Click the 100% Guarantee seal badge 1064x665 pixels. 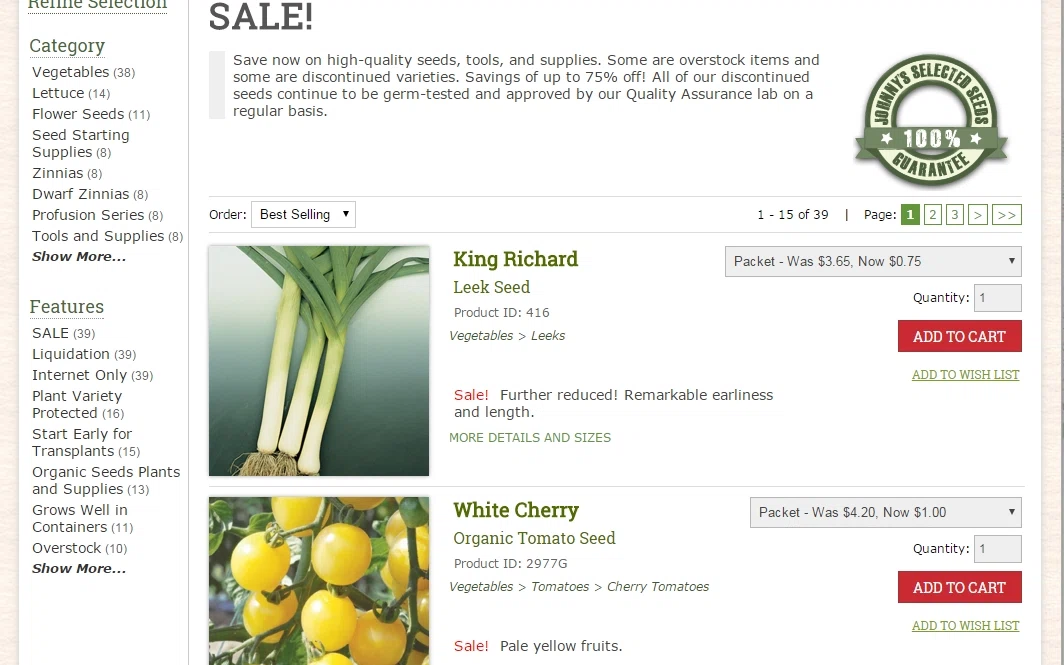[931, 120]
